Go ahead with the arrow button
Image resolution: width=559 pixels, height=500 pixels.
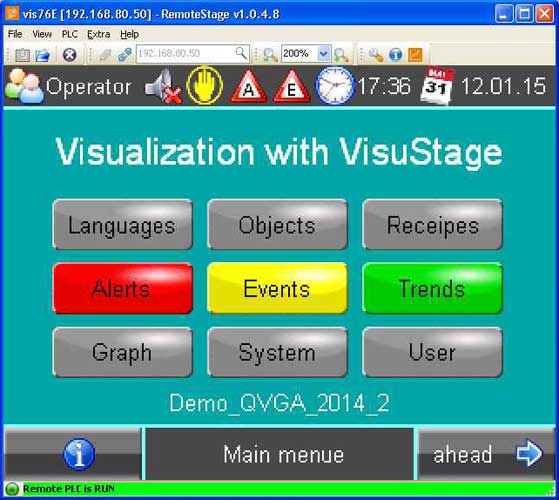click(486, 454)
